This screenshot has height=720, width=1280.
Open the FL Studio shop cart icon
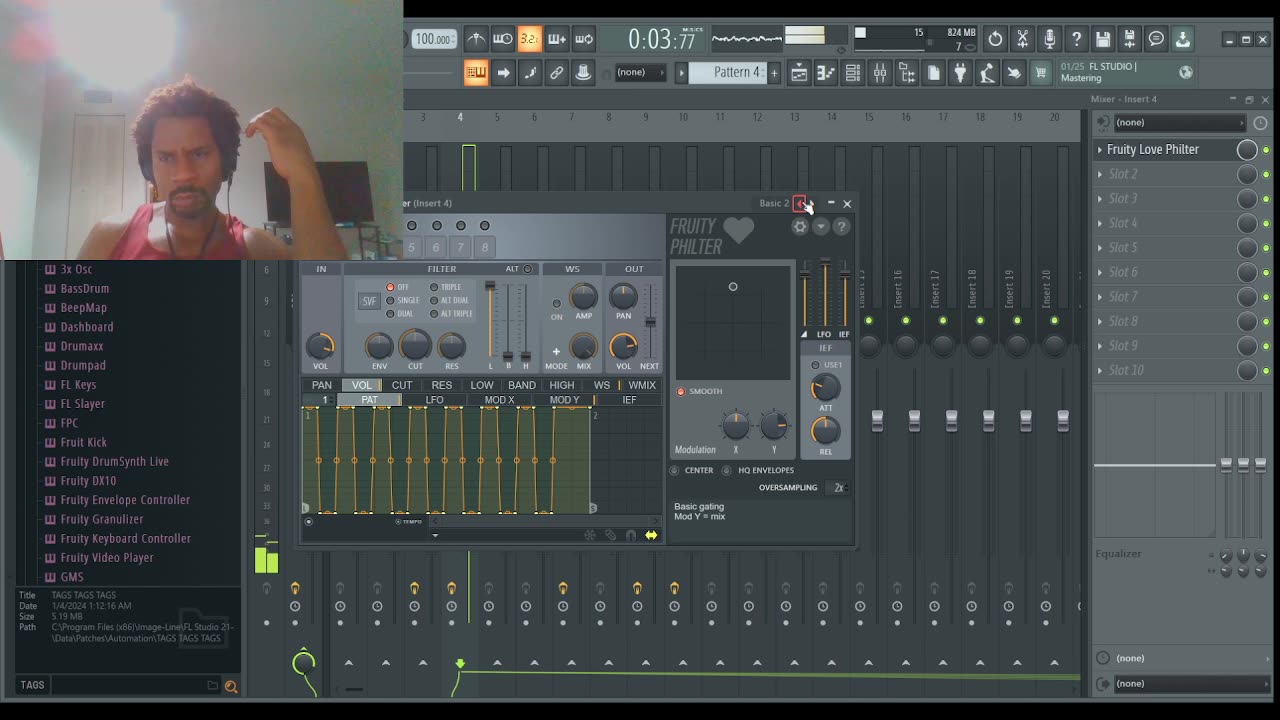(1041, 72)
